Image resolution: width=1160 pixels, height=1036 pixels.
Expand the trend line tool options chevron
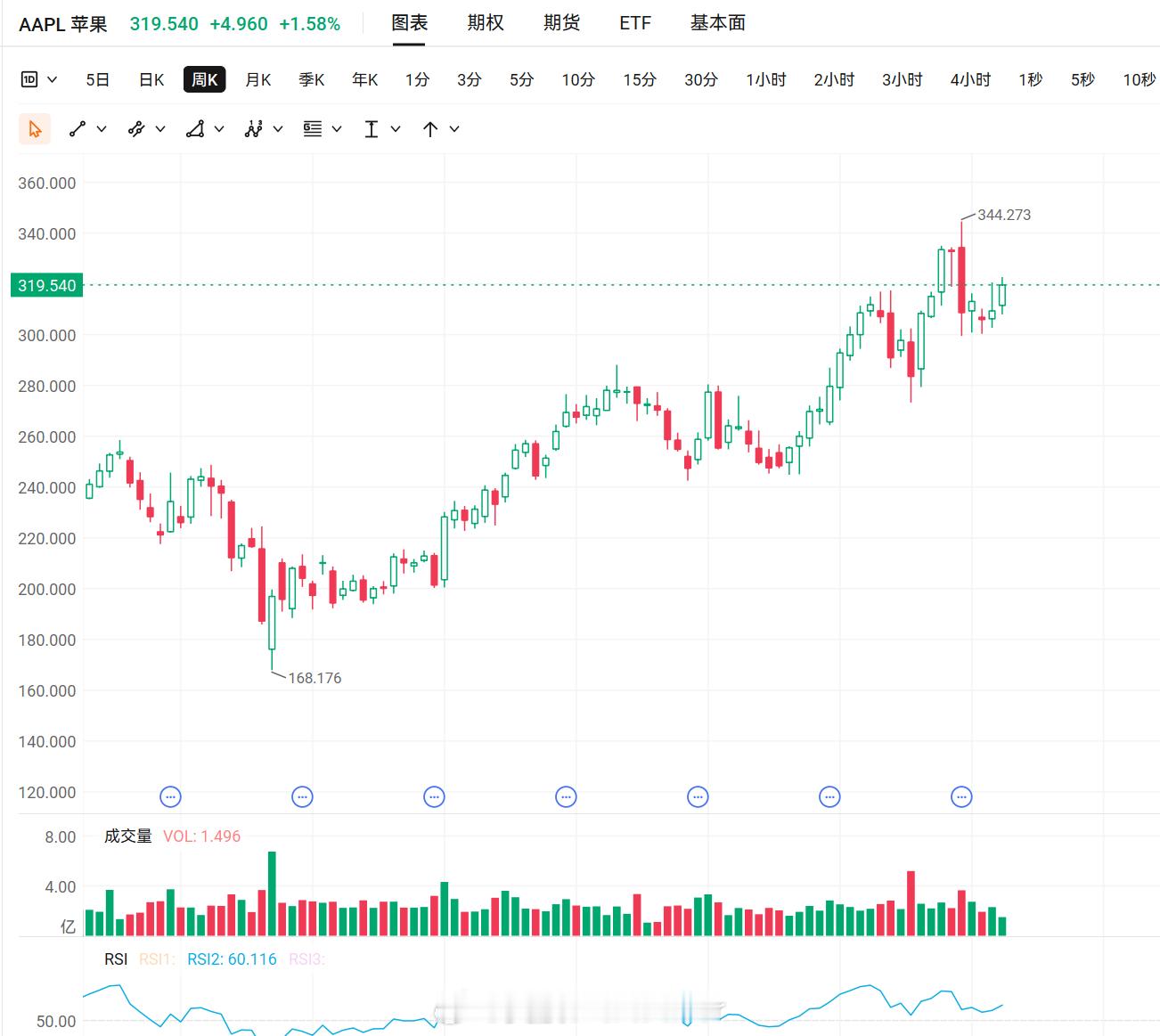pos(102,129)
